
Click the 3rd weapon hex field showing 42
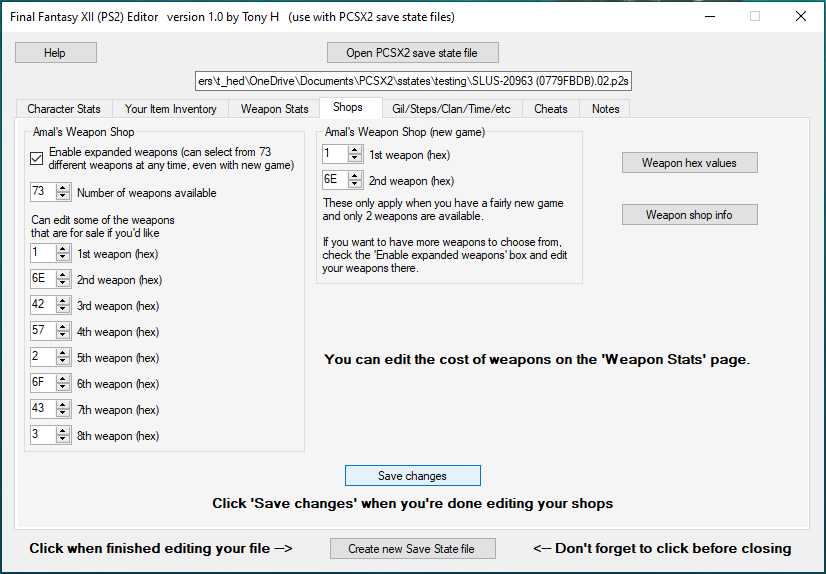tap(43, 305)
